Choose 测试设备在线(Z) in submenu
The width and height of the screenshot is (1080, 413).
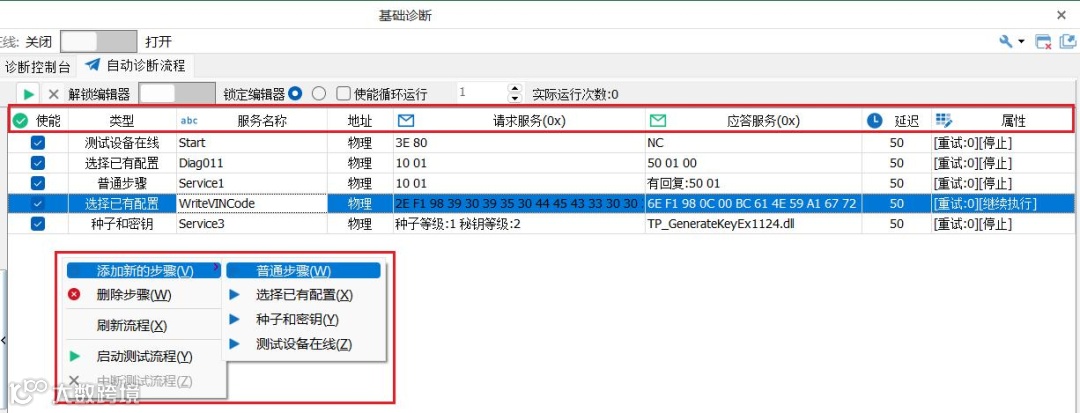tap(303, 343)
